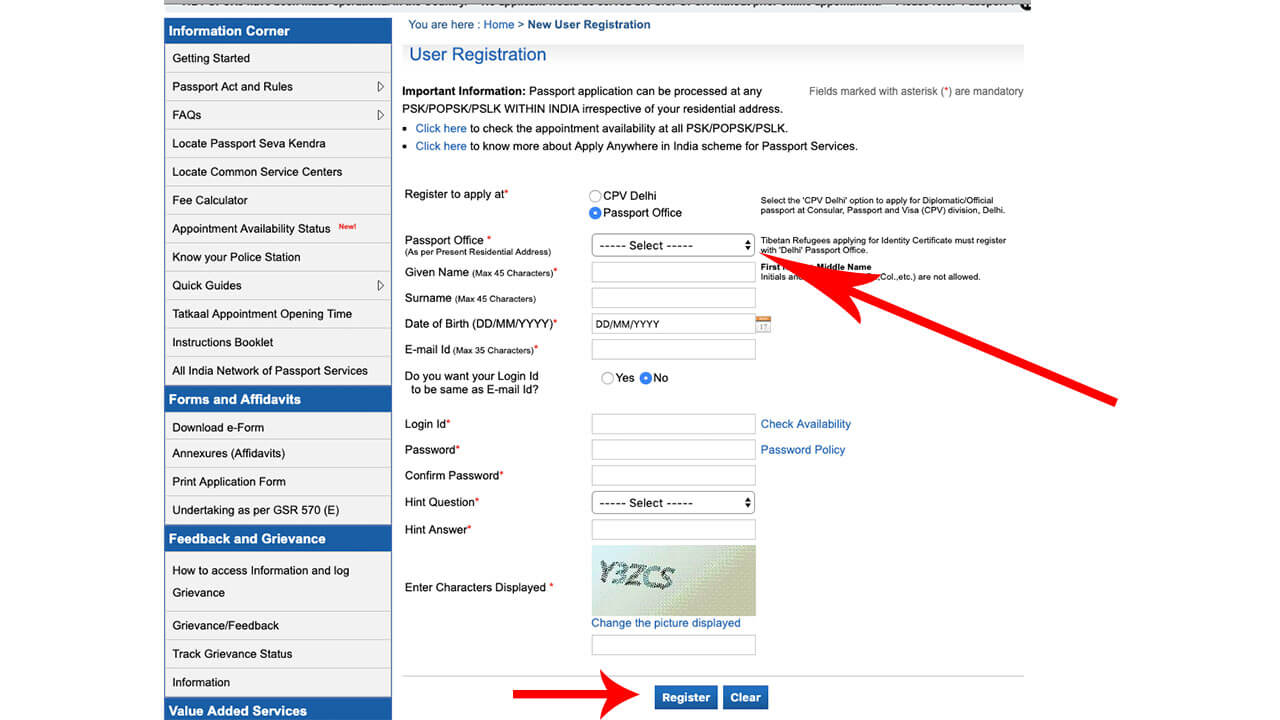Open Track Grievance Status menu item

(232, 654)
